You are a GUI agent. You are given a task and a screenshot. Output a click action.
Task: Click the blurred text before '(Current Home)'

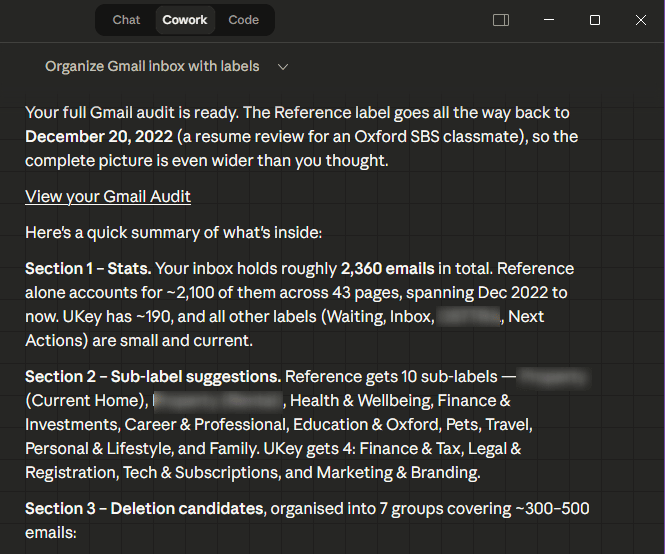click(x=555, y=378)
